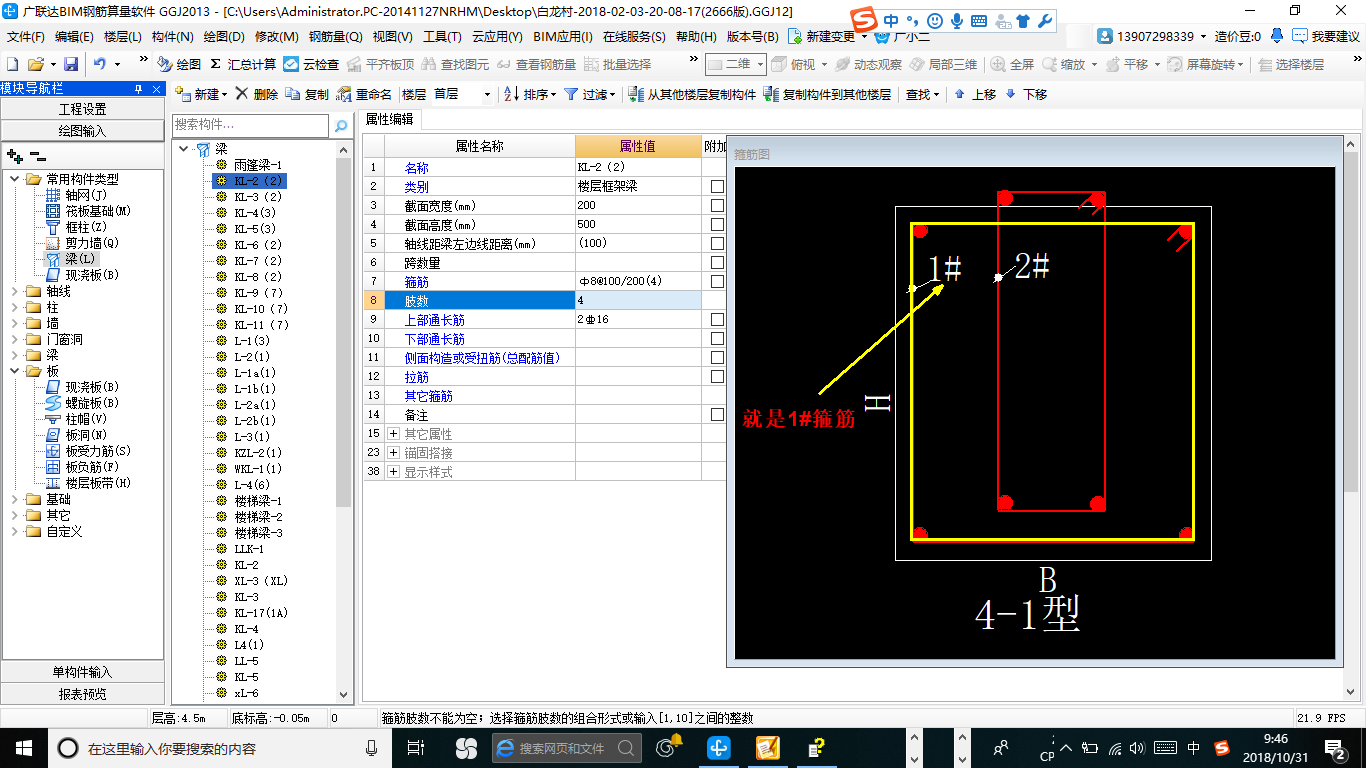Expand the 基础 tree node
The image size is (1366, 768).
pos(14,499)
